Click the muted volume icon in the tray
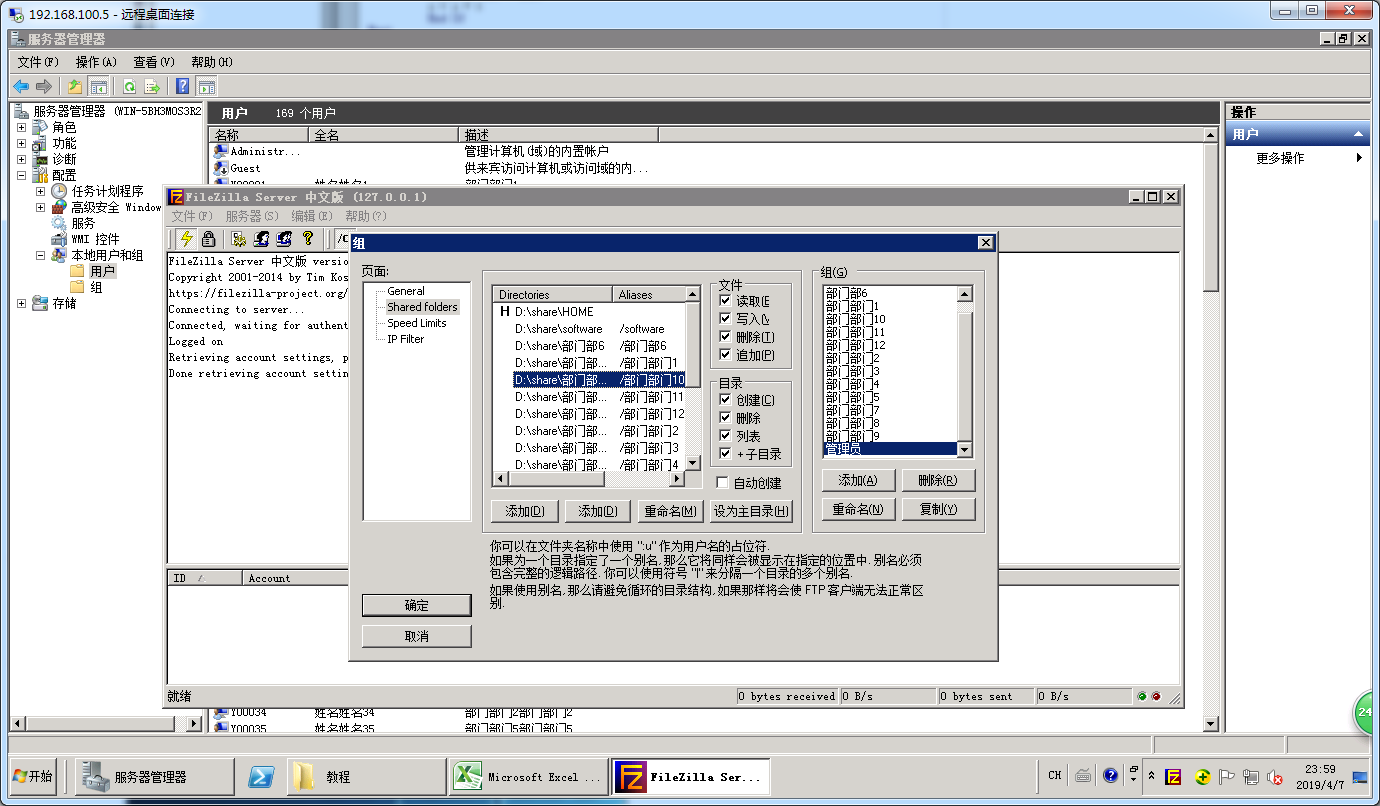 [1275, 777]
